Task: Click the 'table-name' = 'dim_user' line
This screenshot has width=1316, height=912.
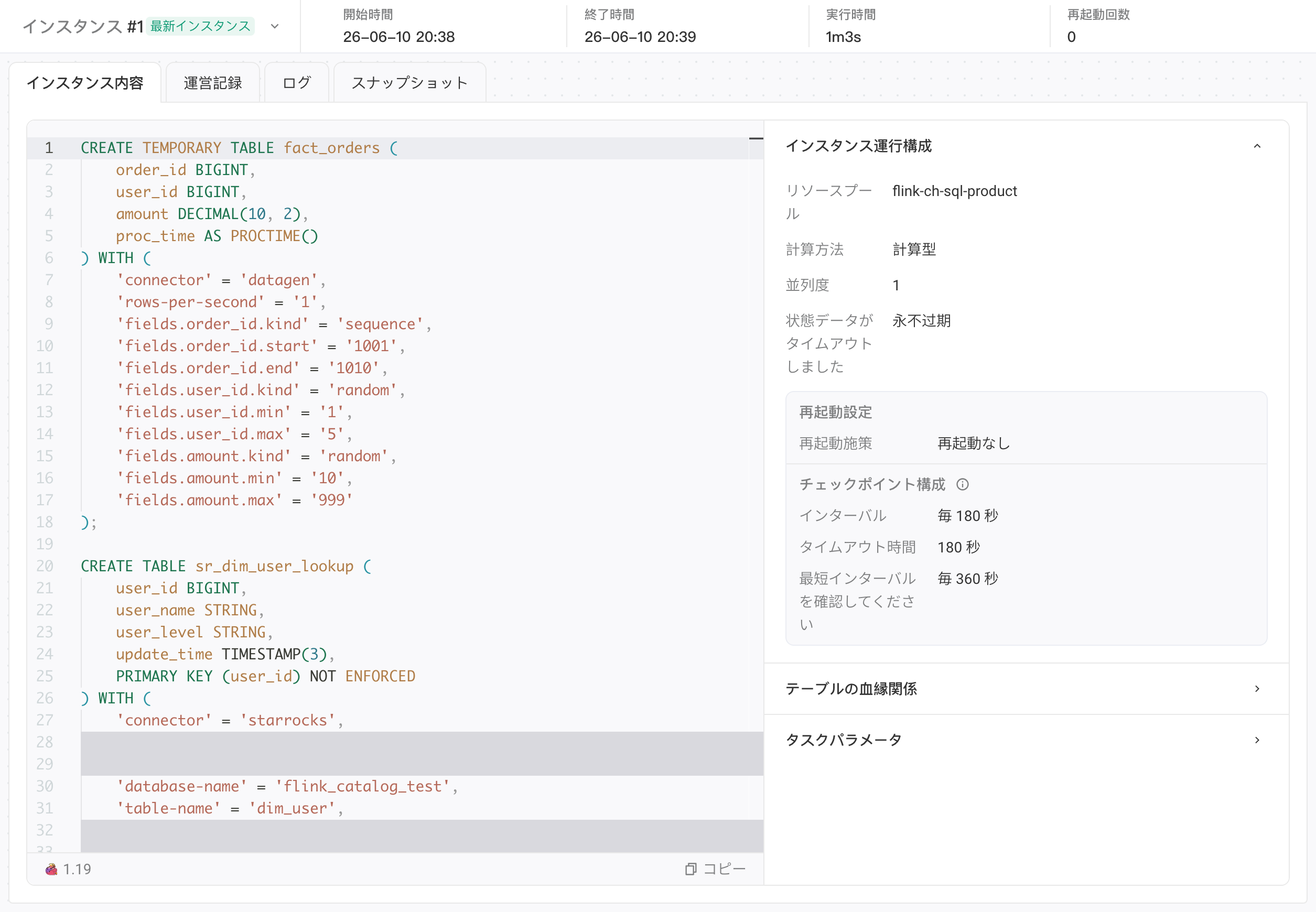Action: pyautogui.click(x=229, y=808)
